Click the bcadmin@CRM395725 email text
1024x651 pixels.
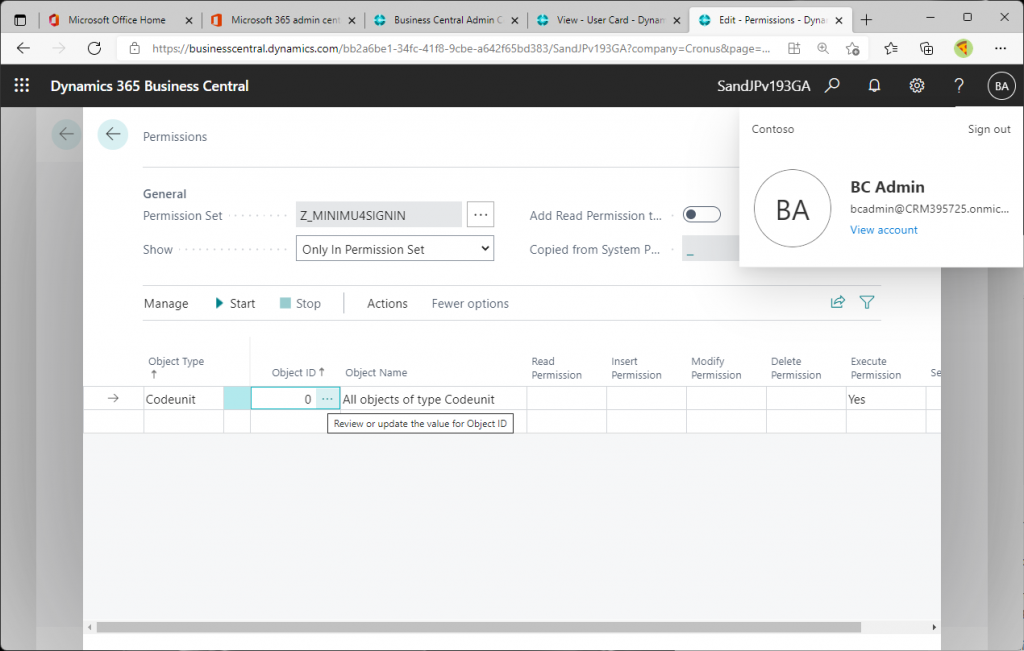coord(929,208)
